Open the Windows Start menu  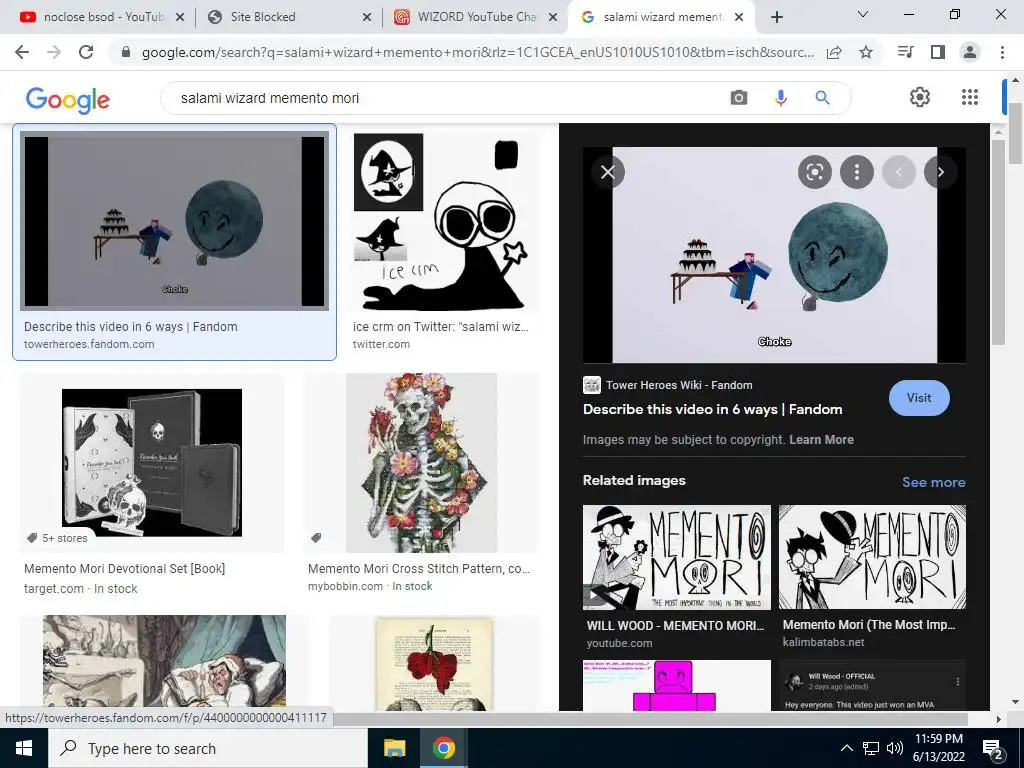pos(24,748)
